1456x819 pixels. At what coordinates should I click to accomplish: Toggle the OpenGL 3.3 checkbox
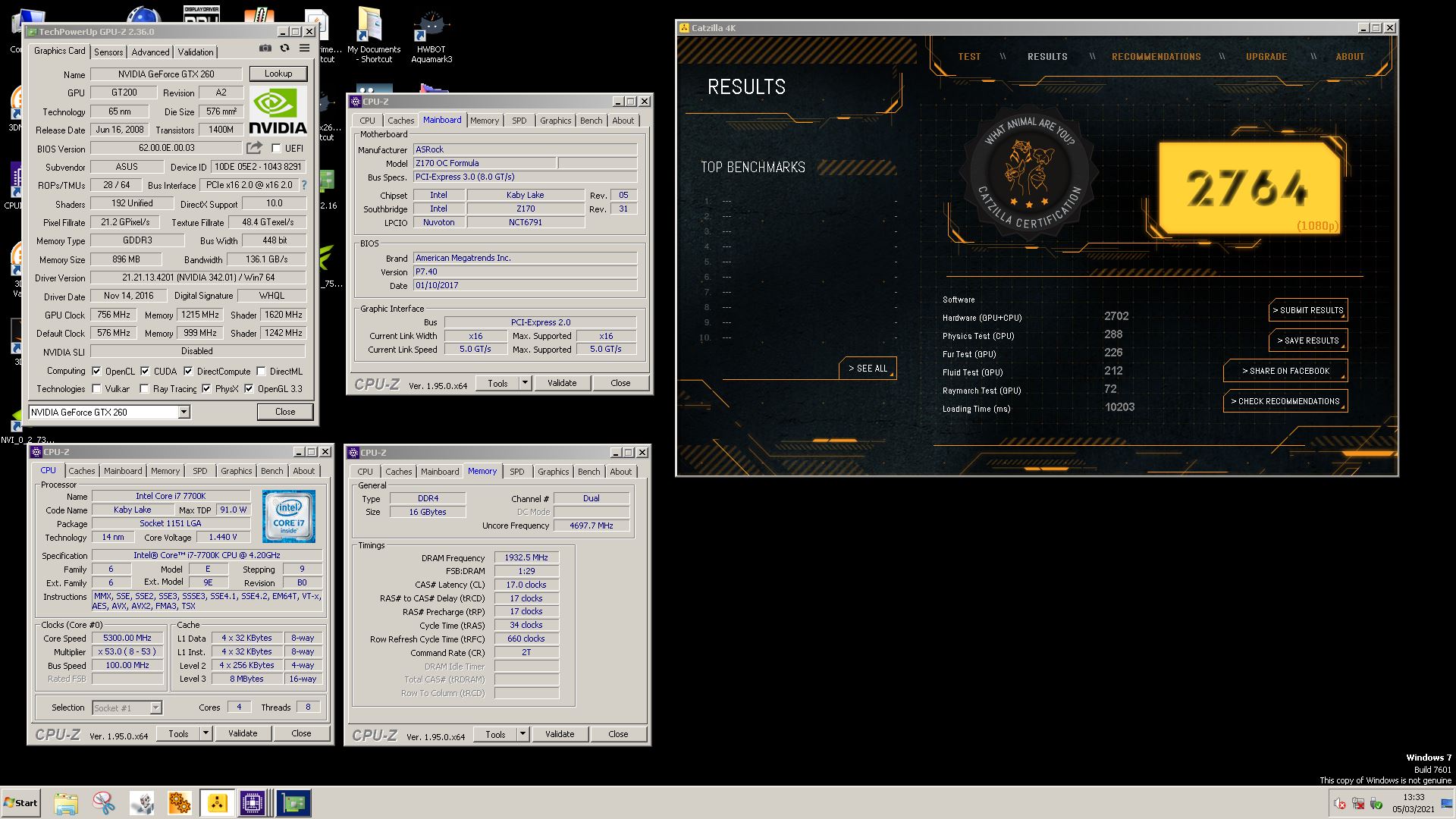pos(249,389)
